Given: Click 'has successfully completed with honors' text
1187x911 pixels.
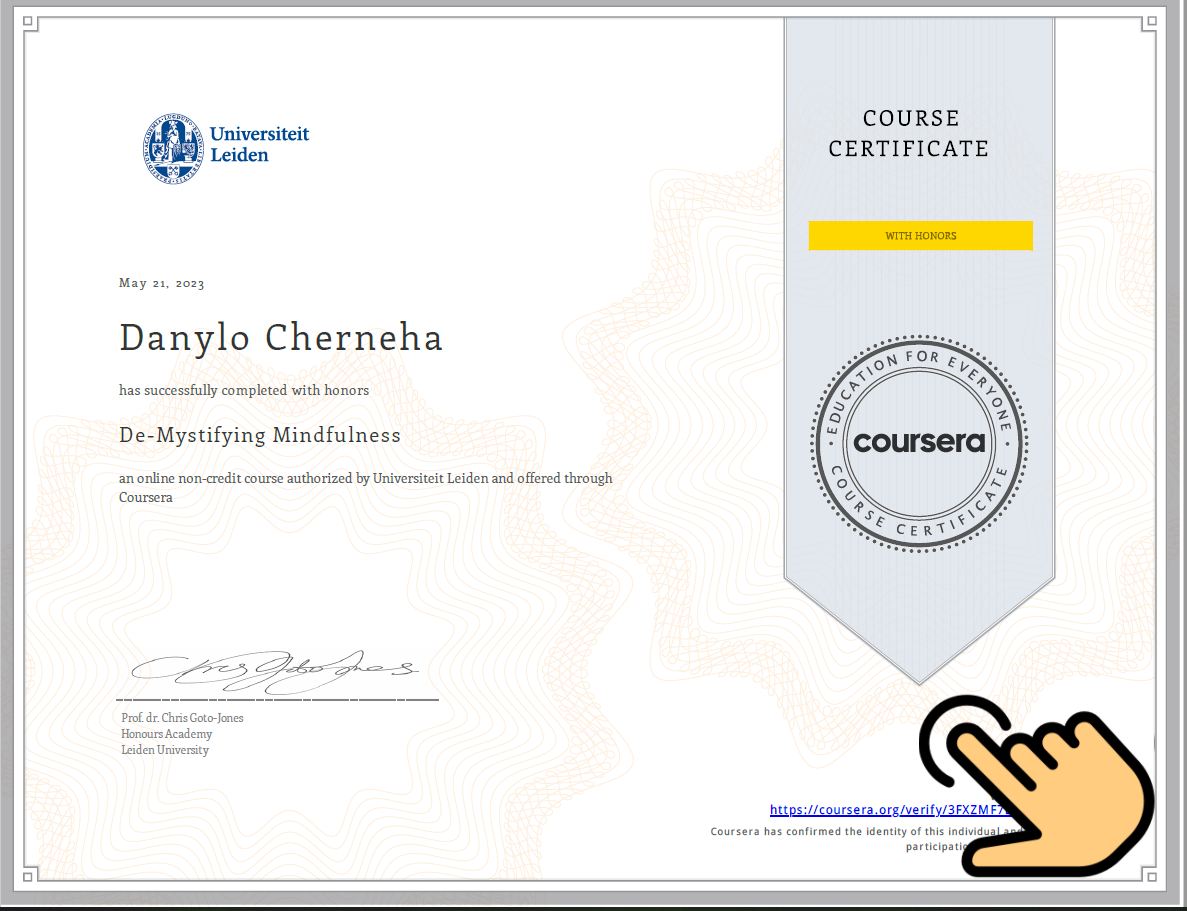Looking at the screenshot, I should click(244, 390).
